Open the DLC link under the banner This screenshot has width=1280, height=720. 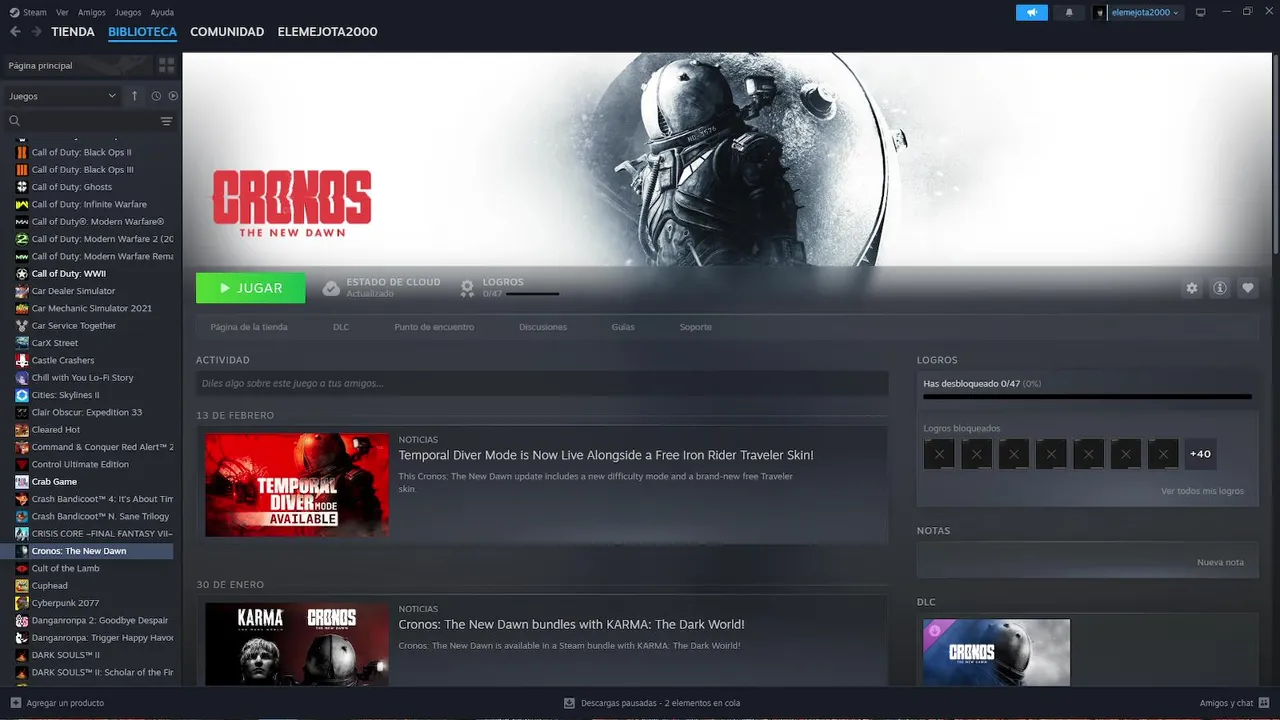click(x=341, y=327)
